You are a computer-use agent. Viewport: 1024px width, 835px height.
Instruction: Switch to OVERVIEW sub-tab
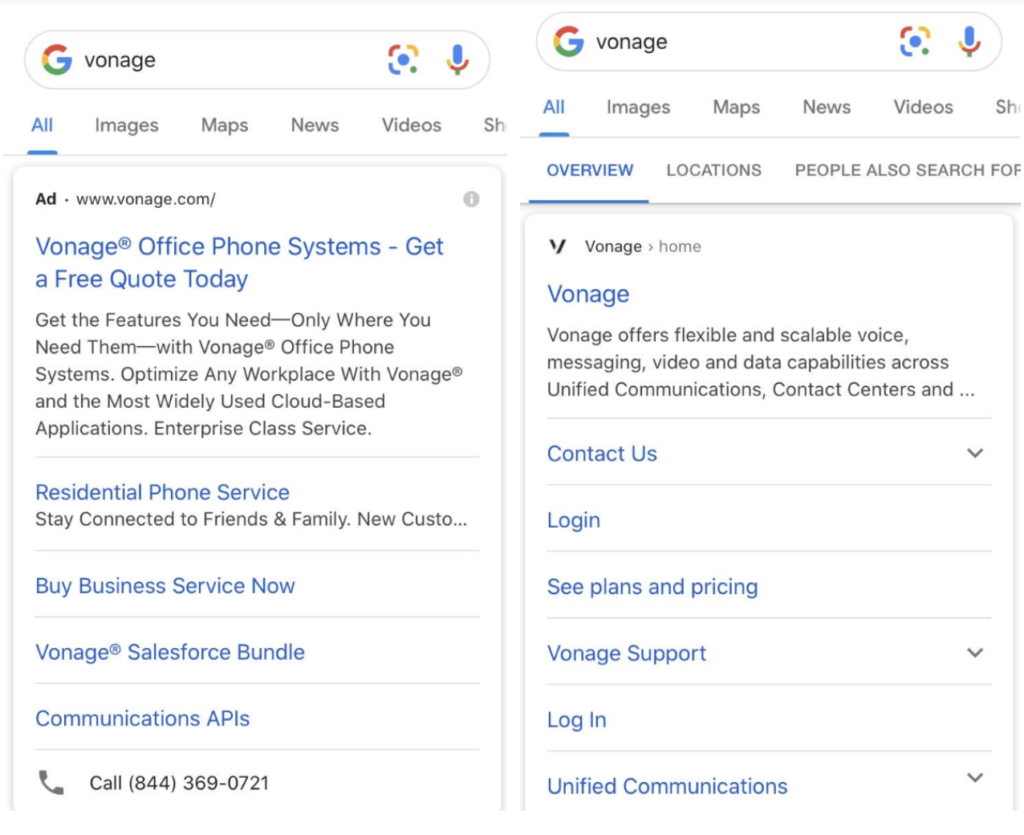[x=590, y=170]
